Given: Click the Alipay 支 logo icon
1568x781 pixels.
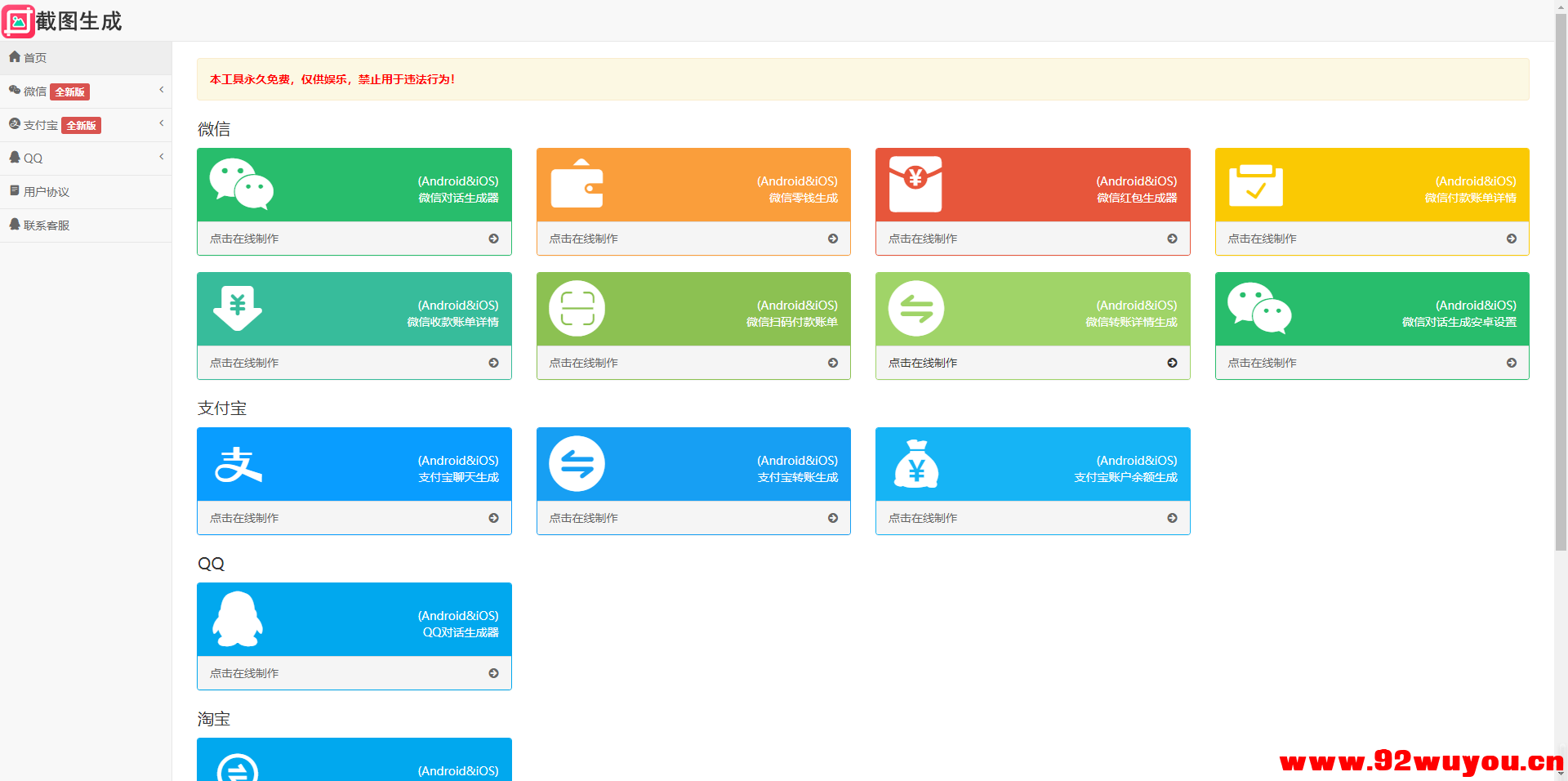Looking at the screenshot, I should pos(238,464).
